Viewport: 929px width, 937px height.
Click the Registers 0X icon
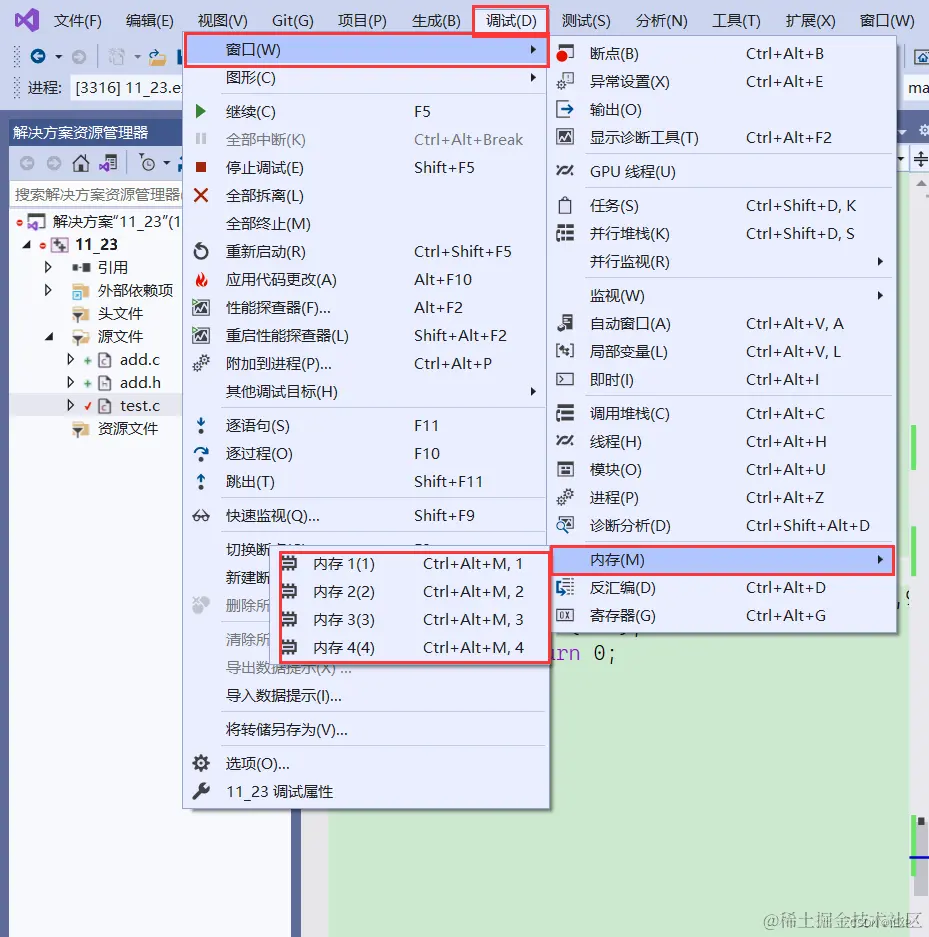pyautogui.click(x=565, y=616)
